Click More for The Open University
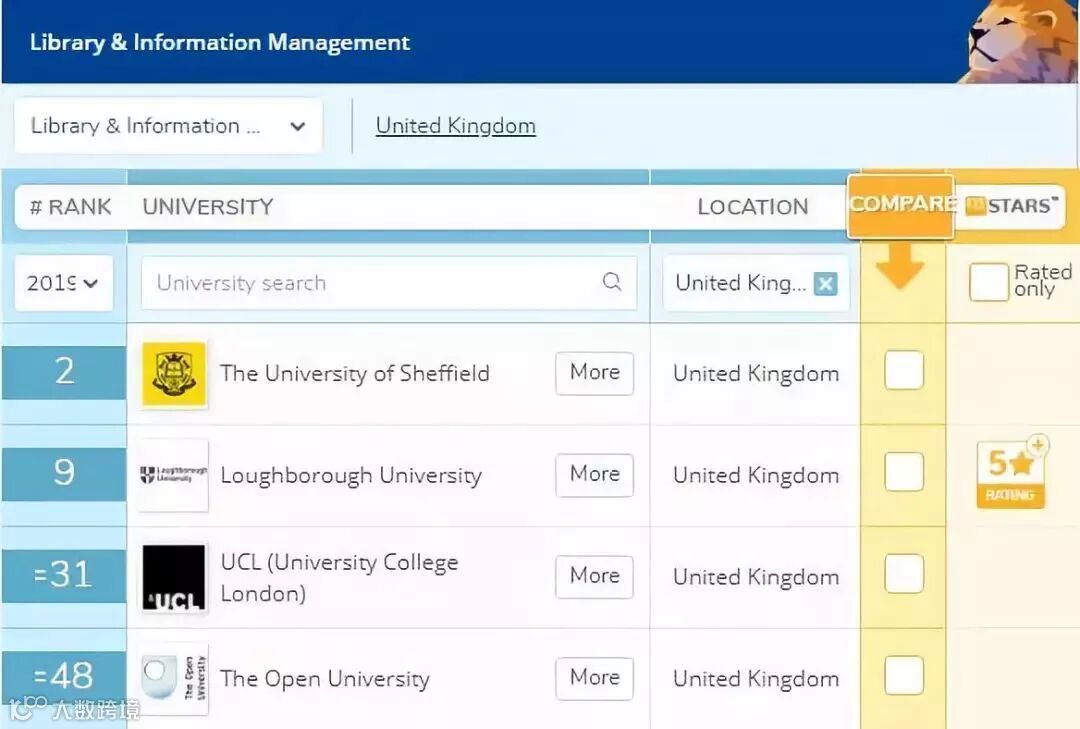This screenshot has height=729, width=1080. (x=594, y=678)
